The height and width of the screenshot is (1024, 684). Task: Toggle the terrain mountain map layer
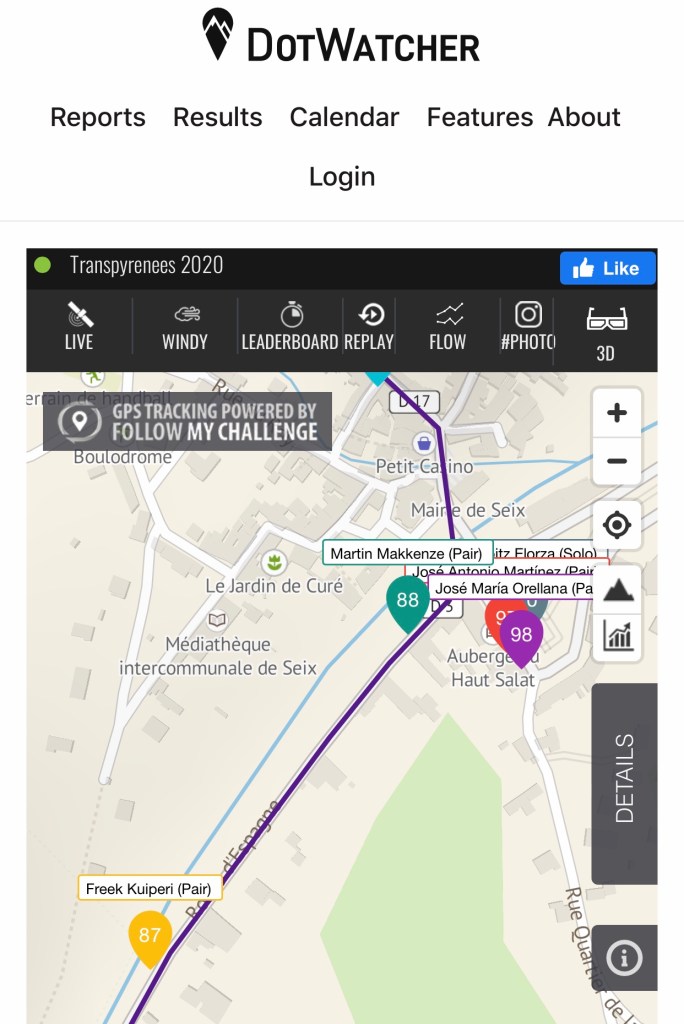pos(617,589)
